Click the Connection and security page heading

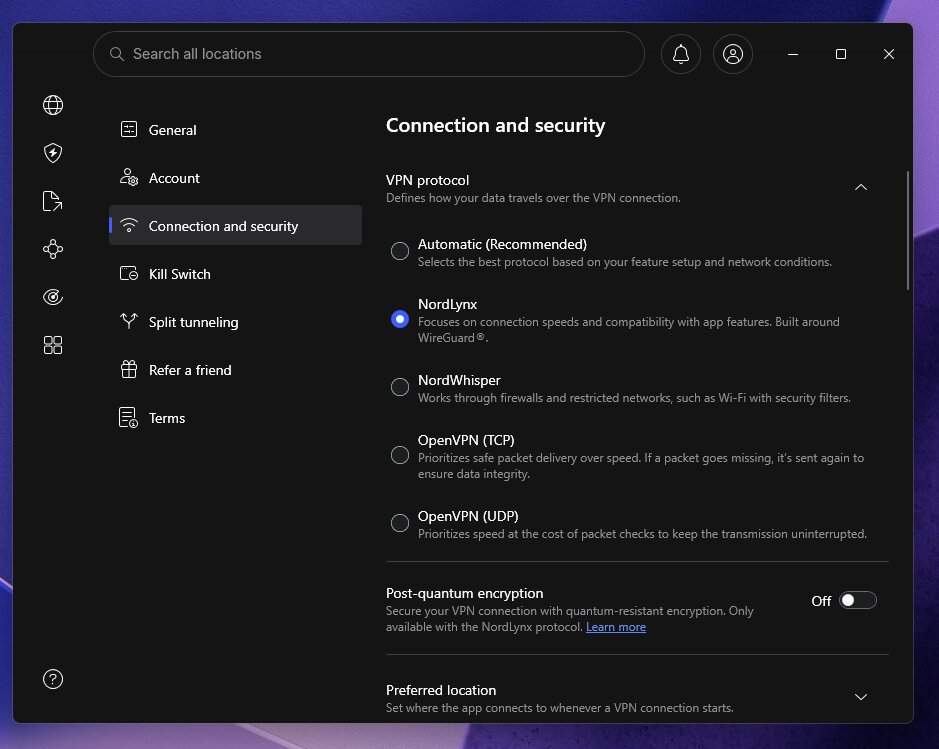495,125
